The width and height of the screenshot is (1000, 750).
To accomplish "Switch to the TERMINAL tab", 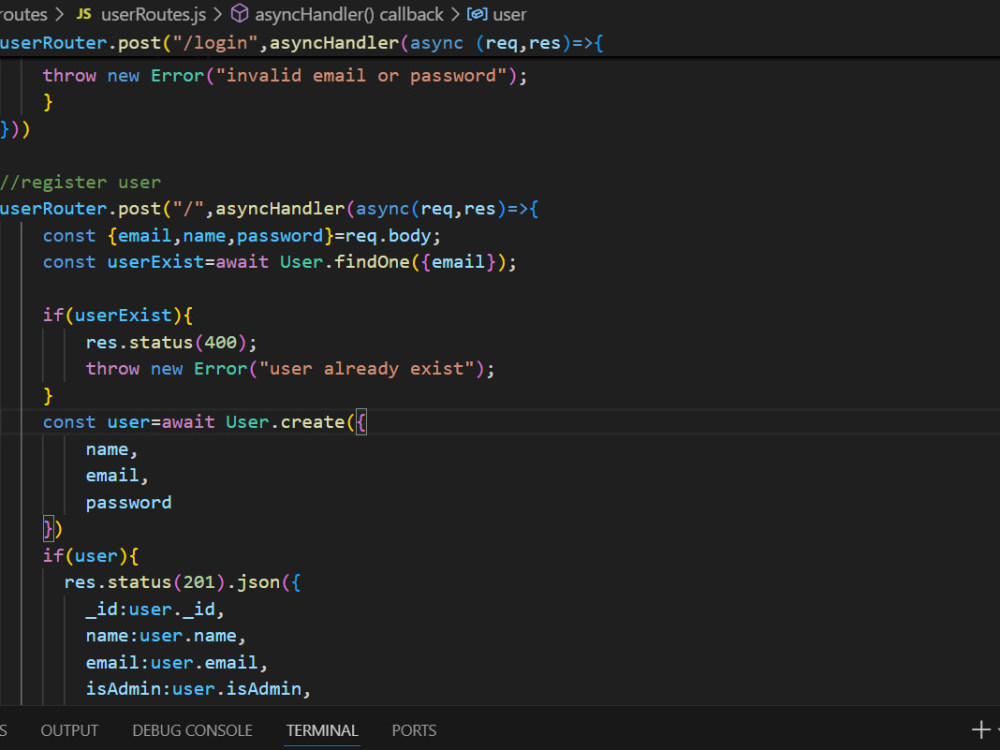I will (x=322, y=730).
